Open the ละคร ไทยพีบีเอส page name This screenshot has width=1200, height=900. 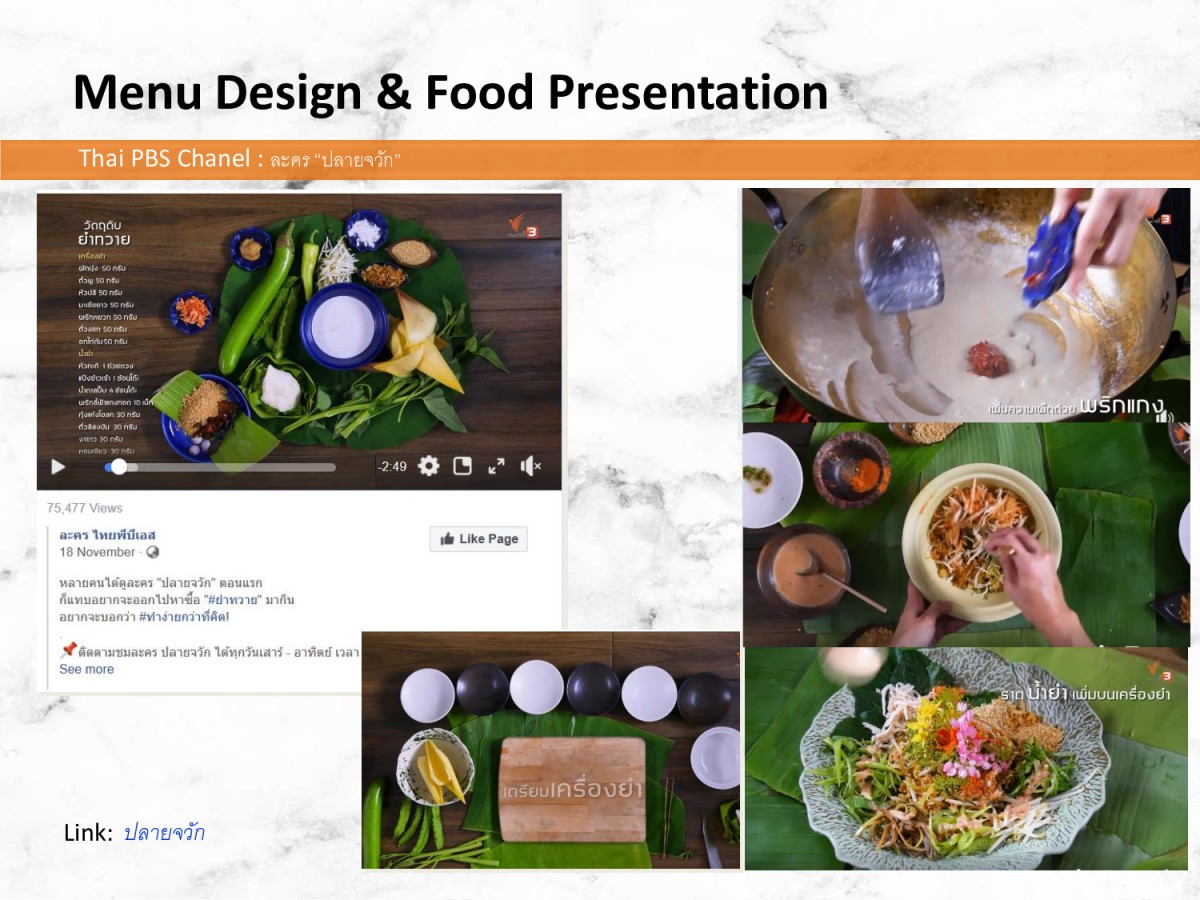(x=107, y=535)
